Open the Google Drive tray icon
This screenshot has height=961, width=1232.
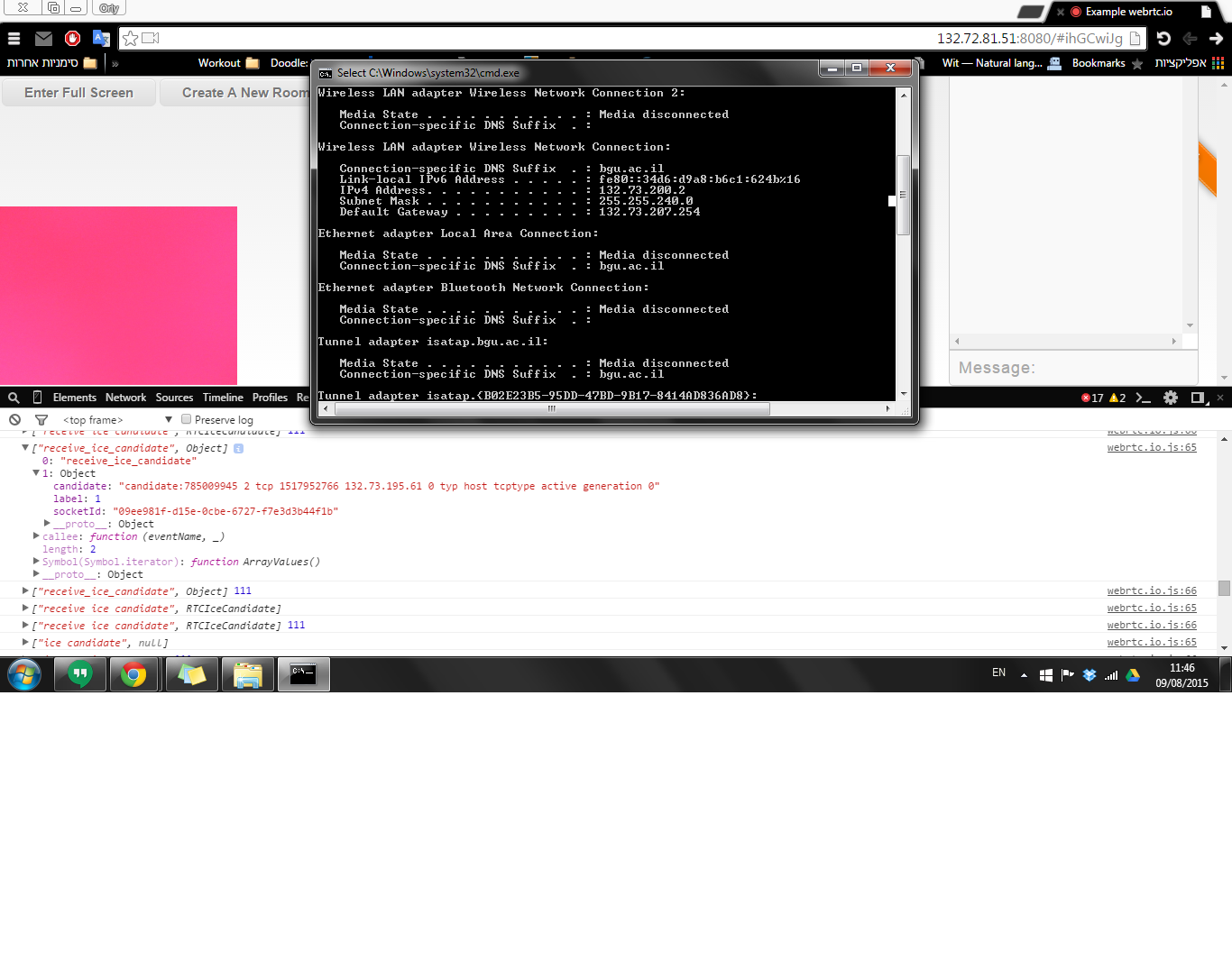[x=1133, y=674]
